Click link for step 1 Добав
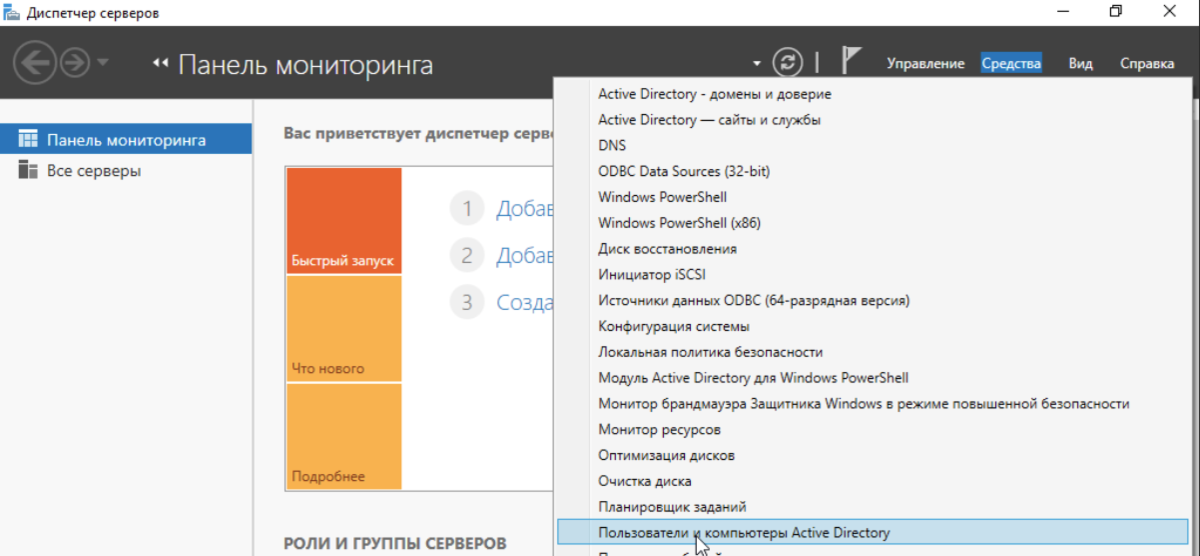This screenshot has height=556, width=1200. click(525, 209)
